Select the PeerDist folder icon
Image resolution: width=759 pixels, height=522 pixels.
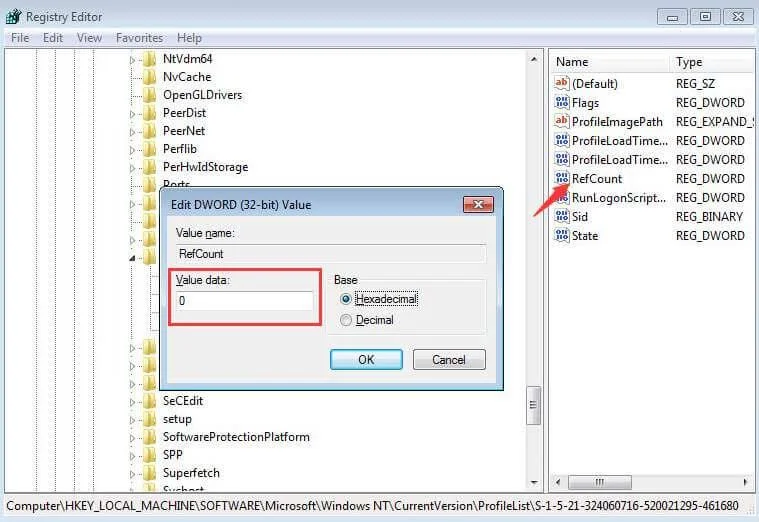150,113
